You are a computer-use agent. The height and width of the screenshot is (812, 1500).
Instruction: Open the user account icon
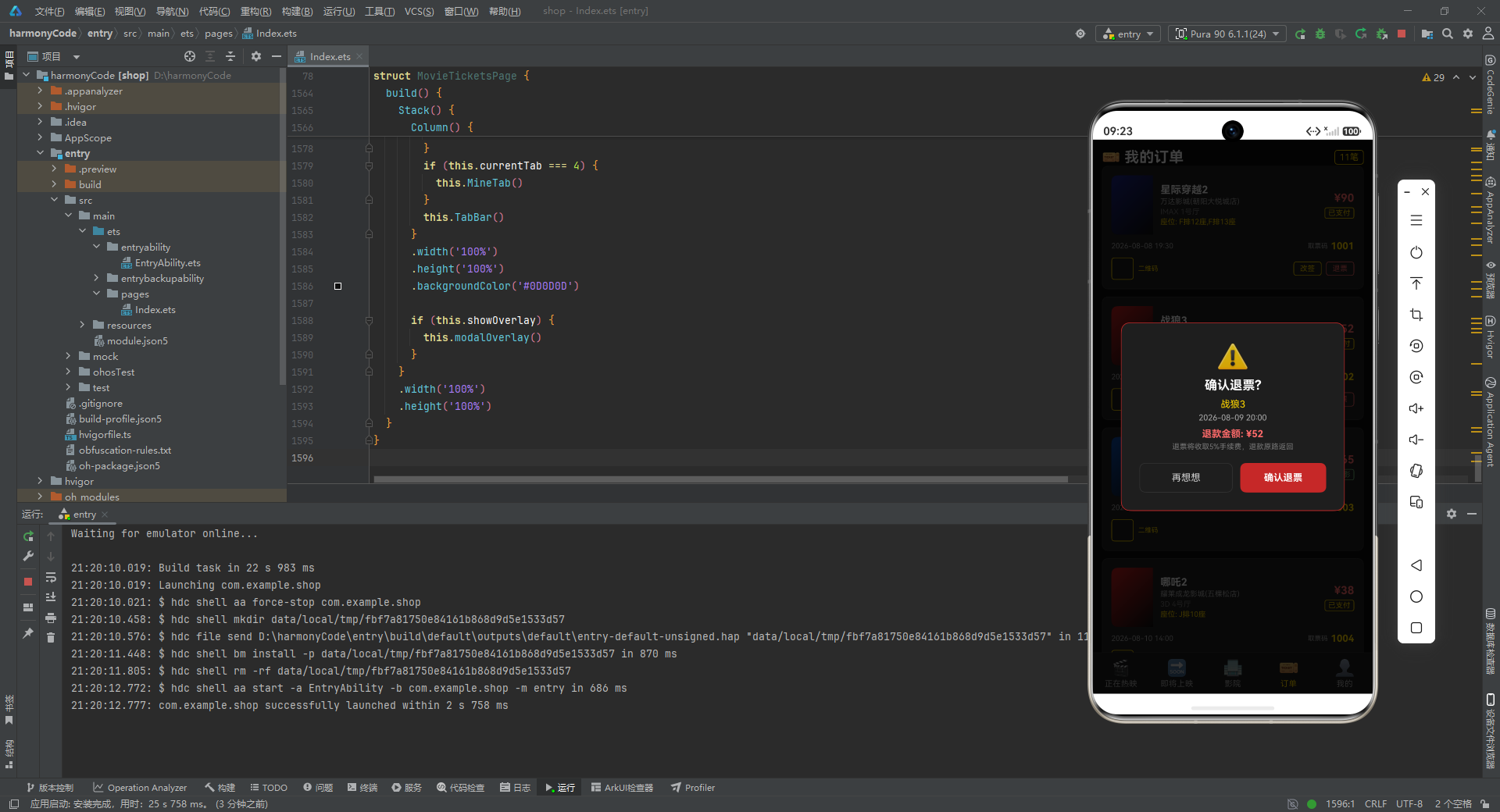(1488, 34)
